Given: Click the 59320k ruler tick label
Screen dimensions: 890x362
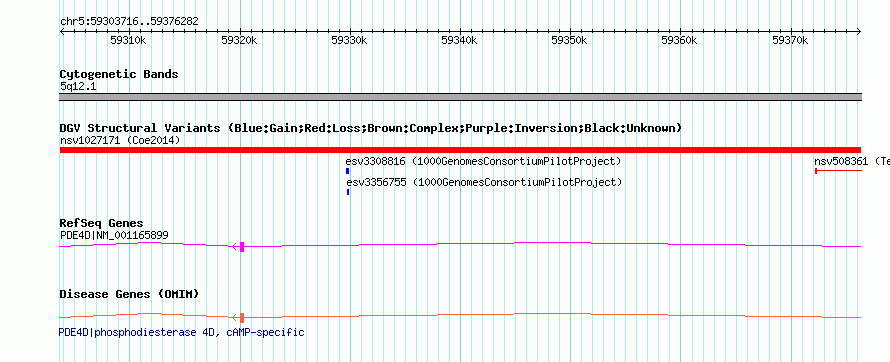Looking at the screenshot, I should coord(239,40).
